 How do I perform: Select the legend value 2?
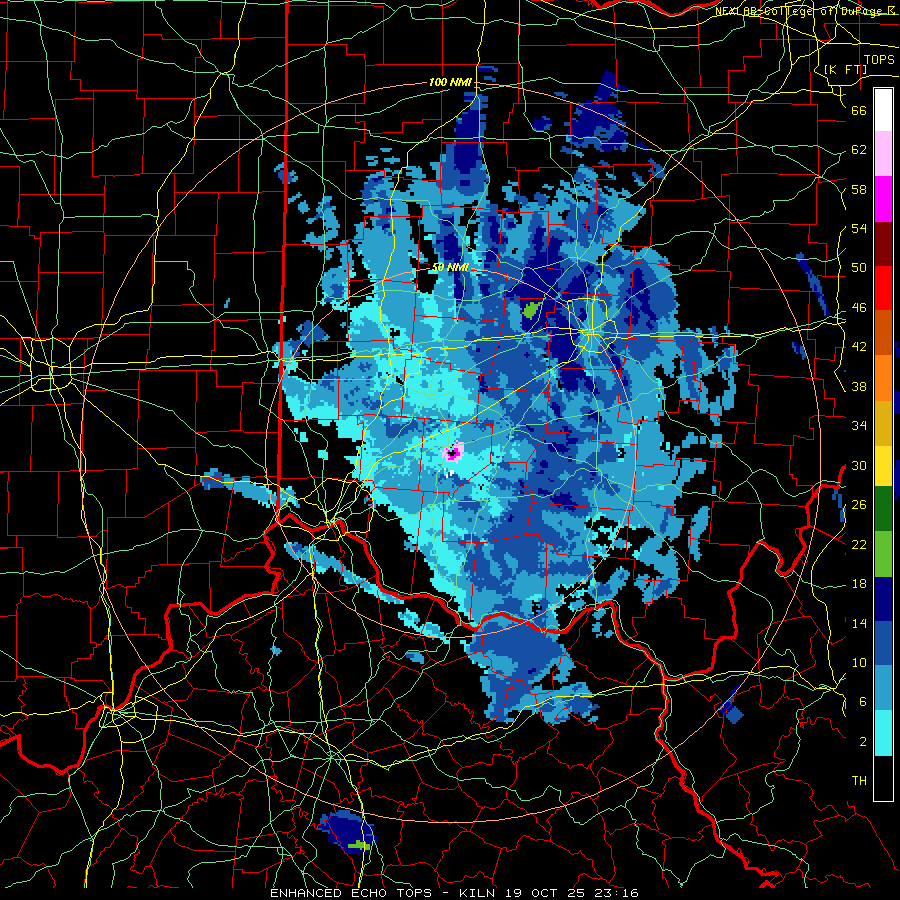863,742
